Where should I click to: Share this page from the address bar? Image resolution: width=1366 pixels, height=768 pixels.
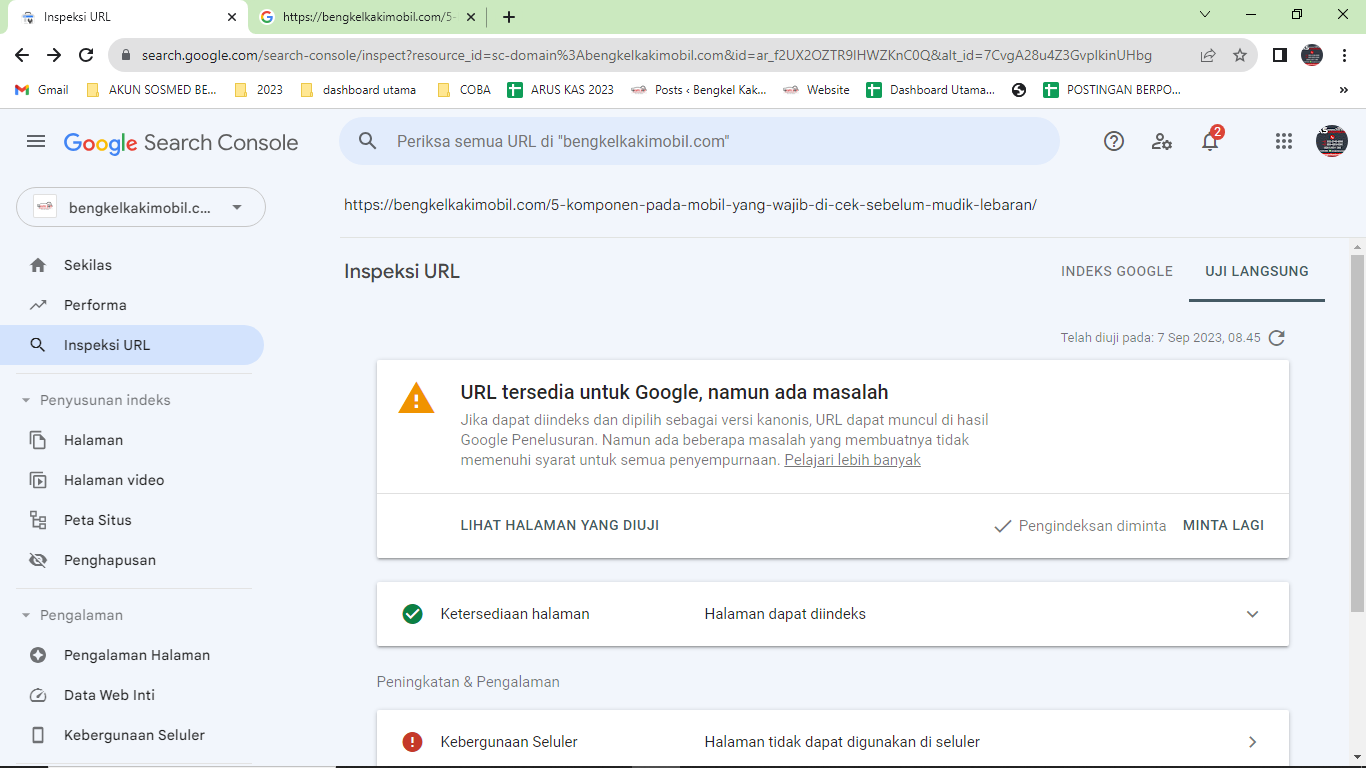pyautogui.click(x=1208, y=55)
